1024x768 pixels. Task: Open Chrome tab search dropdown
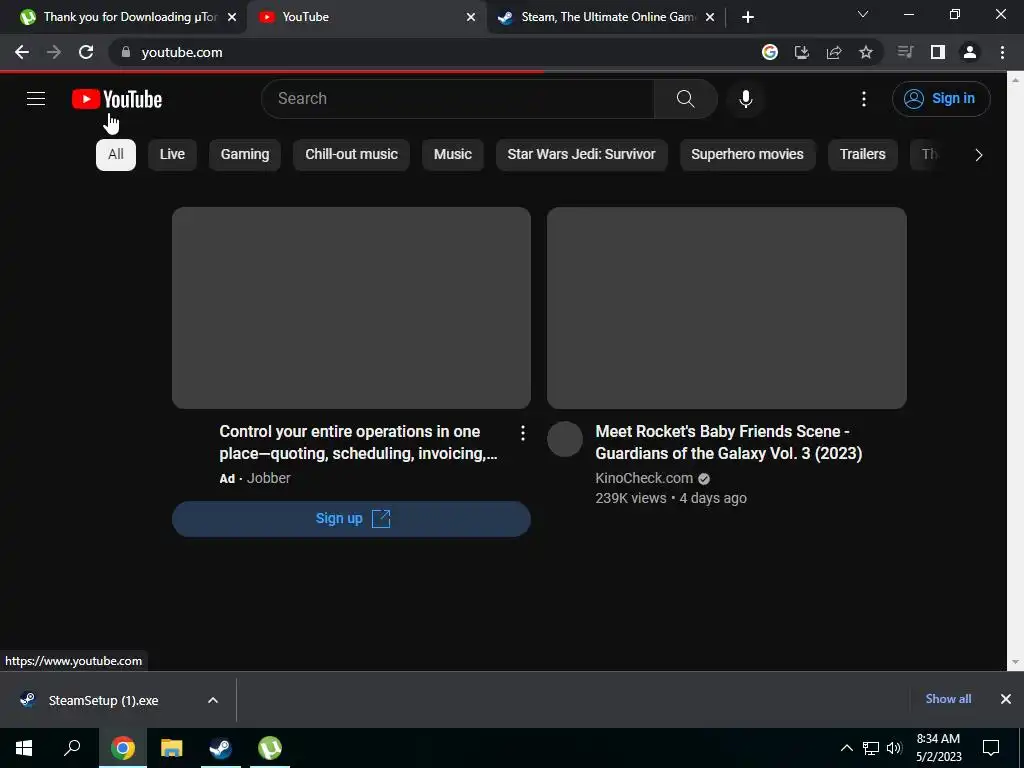click(863, 14)
